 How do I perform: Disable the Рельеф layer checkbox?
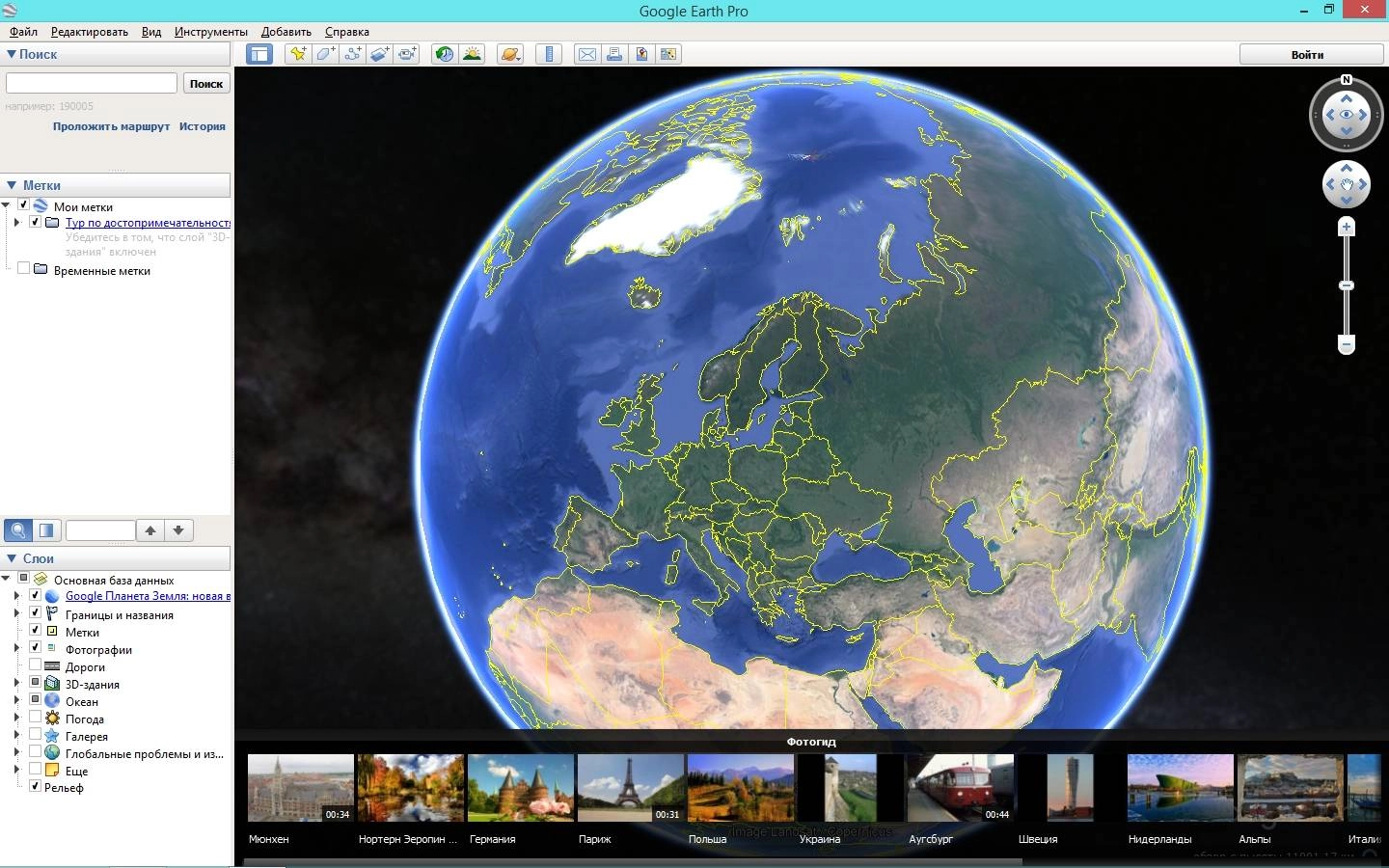pyautogui.click(x=35, y=786)
